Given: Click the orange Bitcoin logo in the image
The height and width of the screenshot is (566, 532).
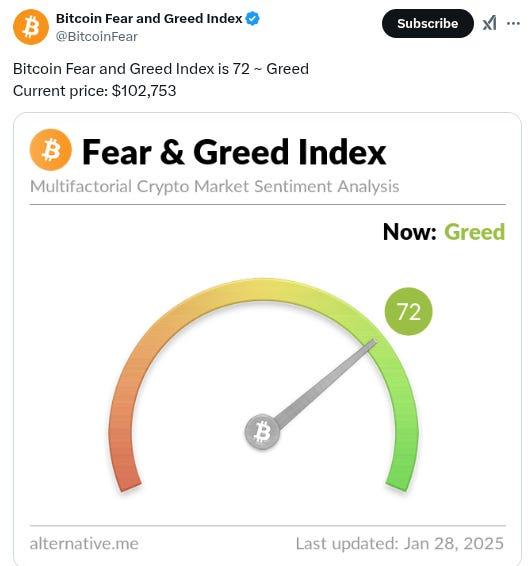Looking at the screenshot, I should pos(51,150).
